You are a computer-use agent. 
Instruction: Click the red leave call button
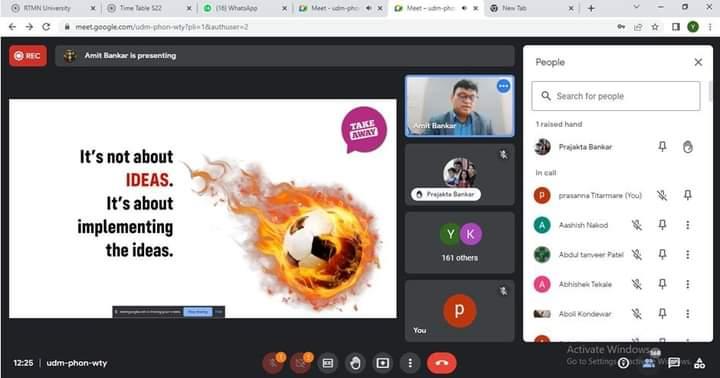coord(441,363)
